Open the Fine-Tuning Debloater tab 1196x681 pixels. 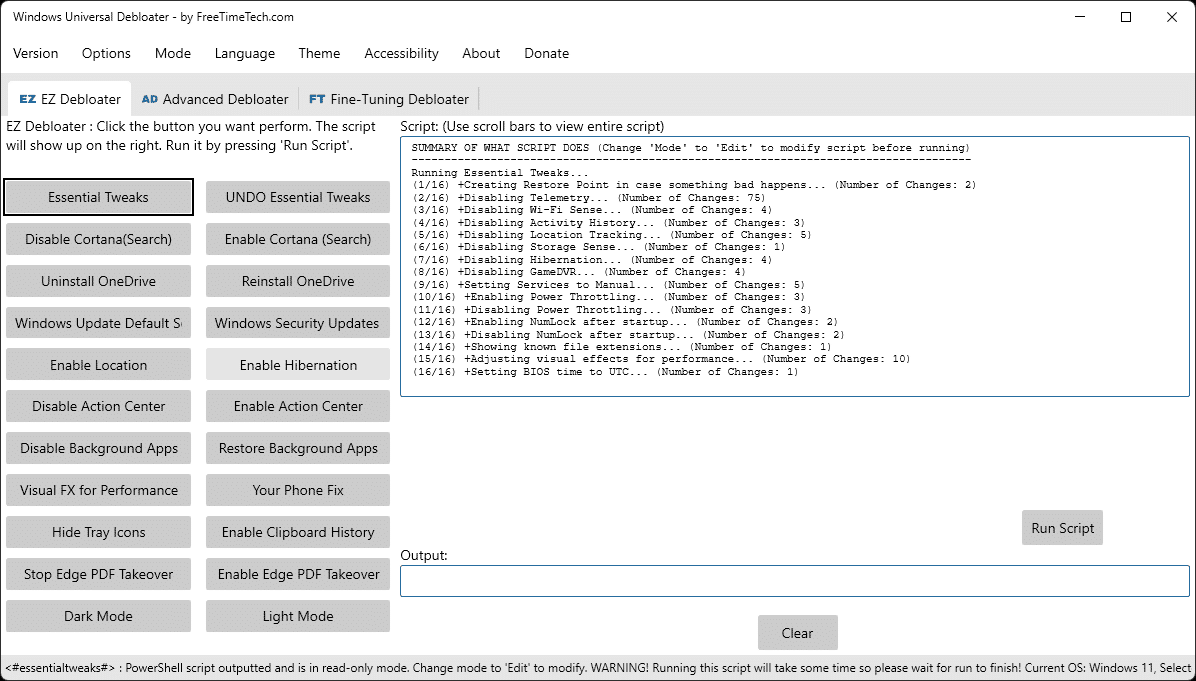click(x=389, y=99)
